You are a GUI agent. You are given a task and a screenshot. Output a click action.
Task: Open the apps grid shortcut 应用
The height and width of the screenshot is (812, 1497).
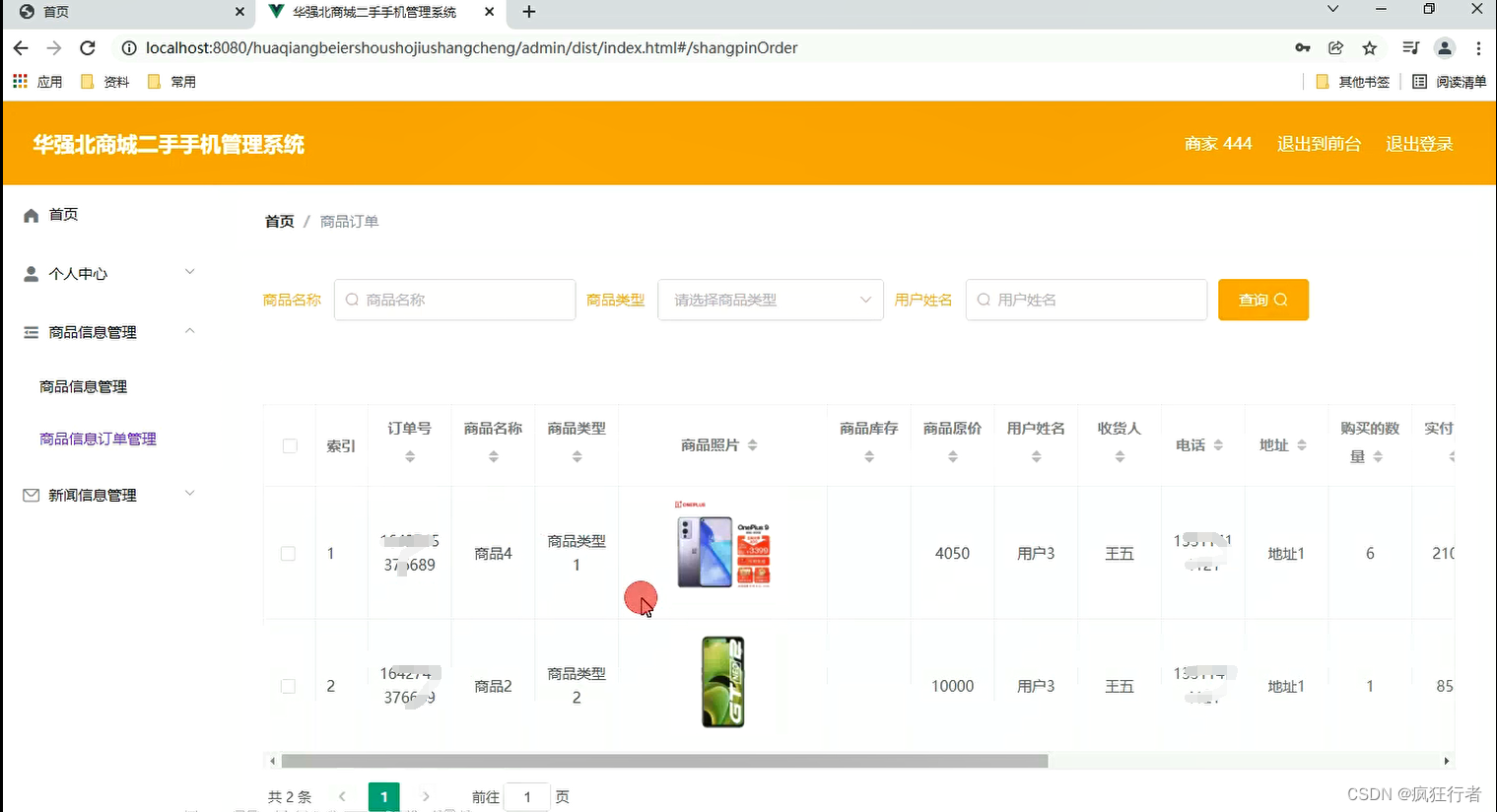pos(37,82)
